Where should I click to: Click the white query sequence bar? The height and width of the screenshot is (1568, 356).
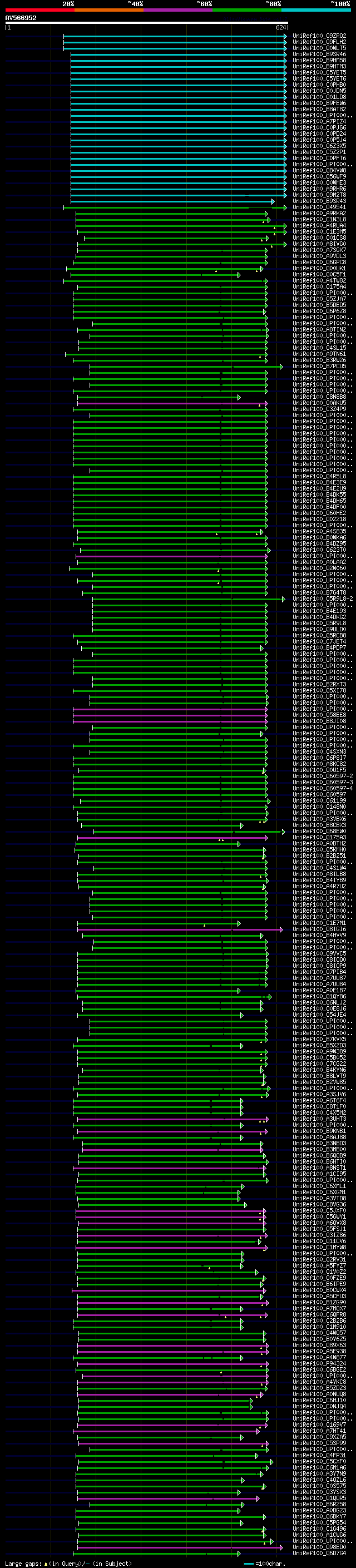(146, 22)
